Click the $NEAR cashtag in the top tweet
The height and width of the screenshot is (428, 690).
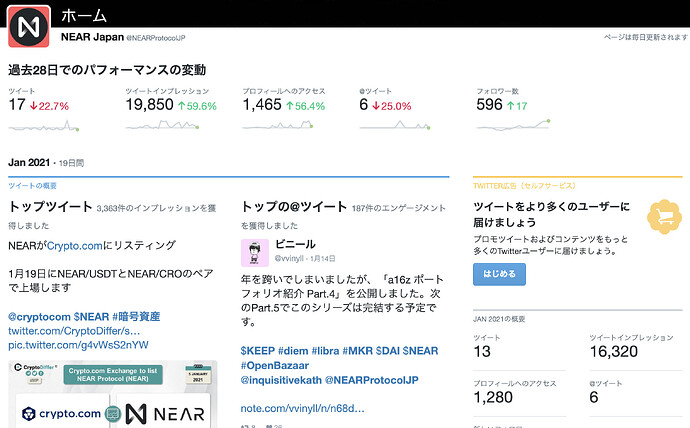(91, 317)
